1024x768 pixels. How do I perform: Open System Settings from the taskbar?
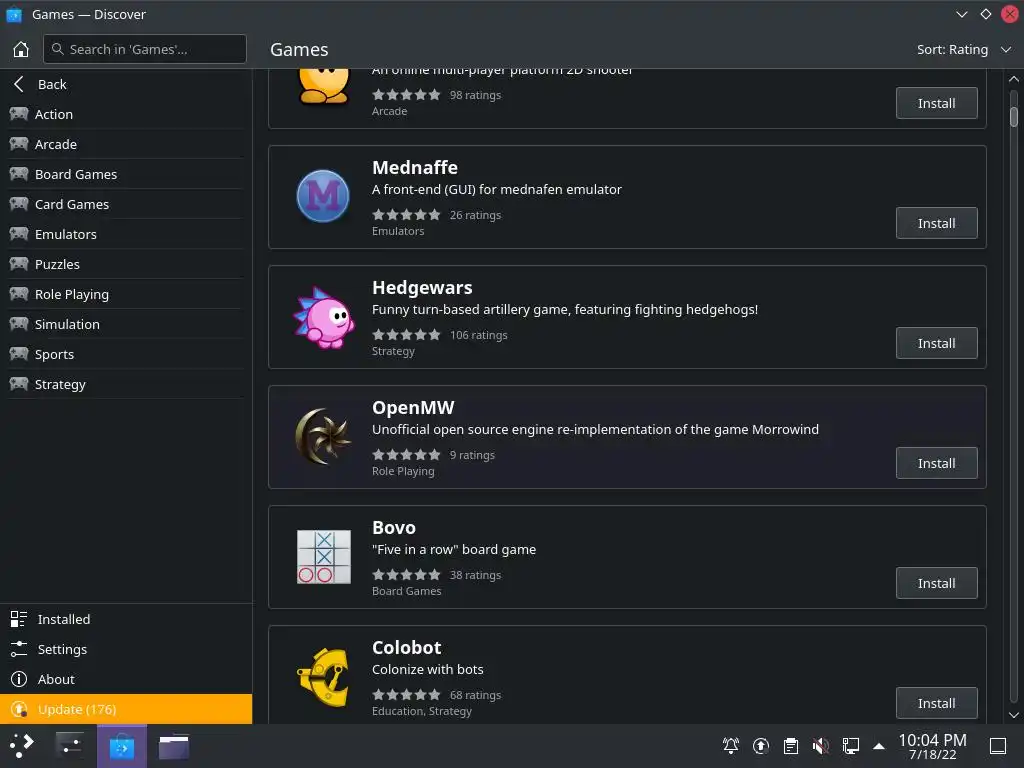click(x=70, y=746)
